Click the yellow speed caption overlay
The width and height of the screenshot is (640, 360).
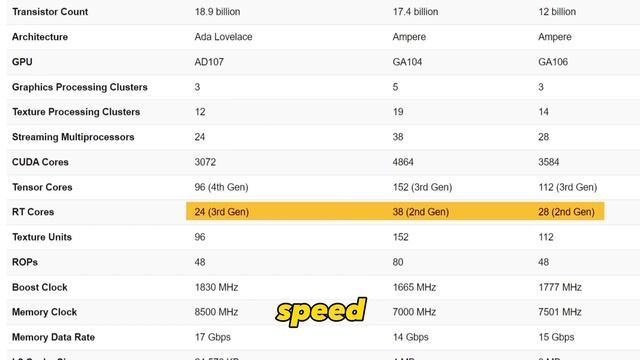pos(321,312)
